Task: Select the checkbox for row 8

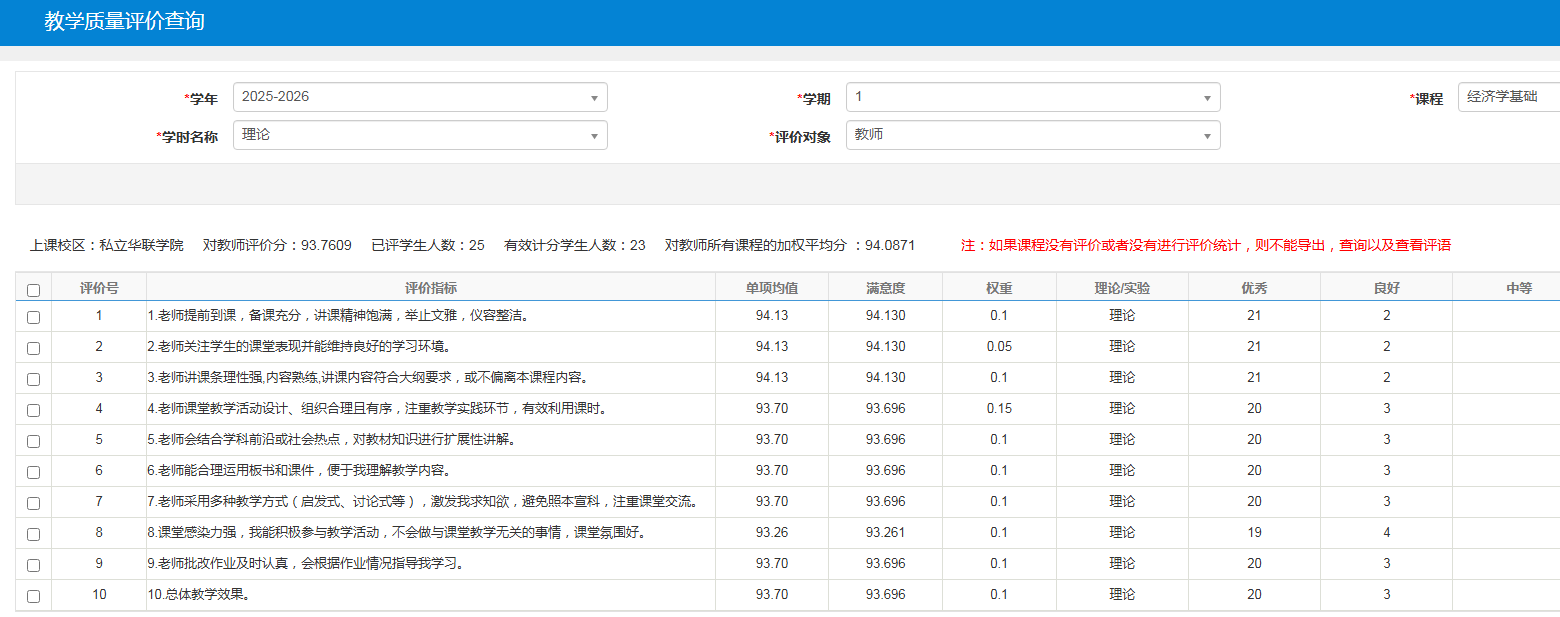Action: (x=34, y=534)
